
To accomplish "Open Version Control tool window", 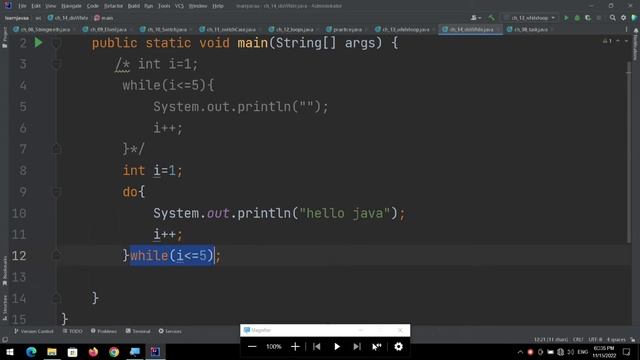I will point(33,331).
